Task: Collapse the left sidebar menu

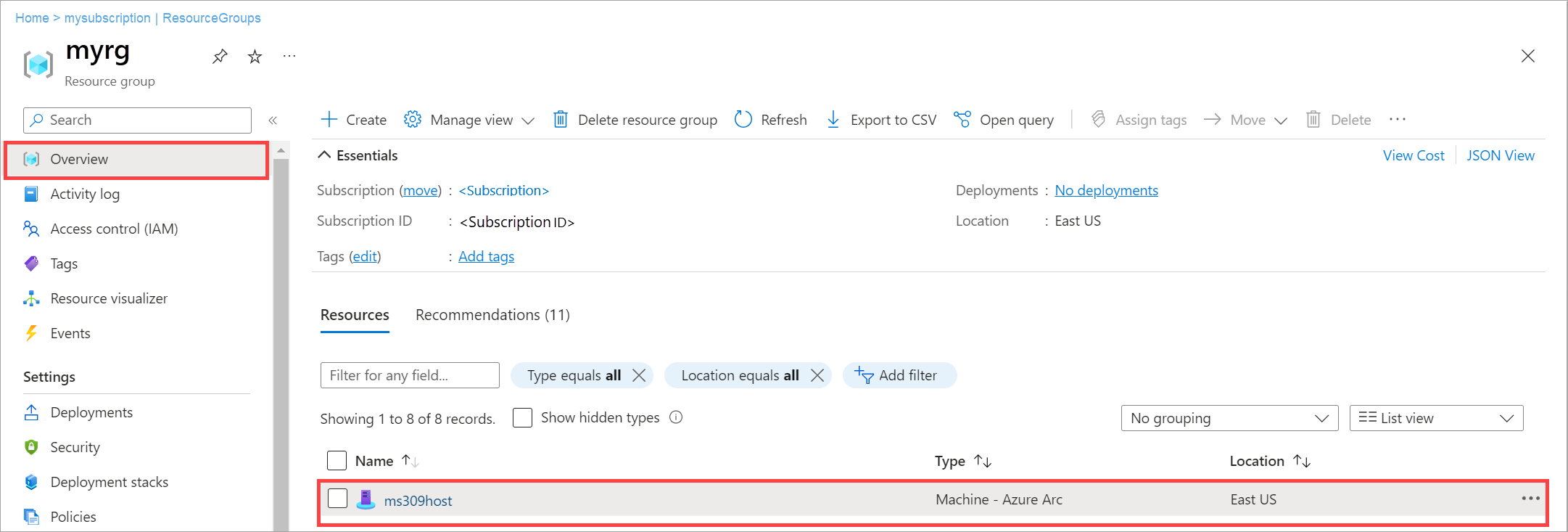Action: (273, 120)
